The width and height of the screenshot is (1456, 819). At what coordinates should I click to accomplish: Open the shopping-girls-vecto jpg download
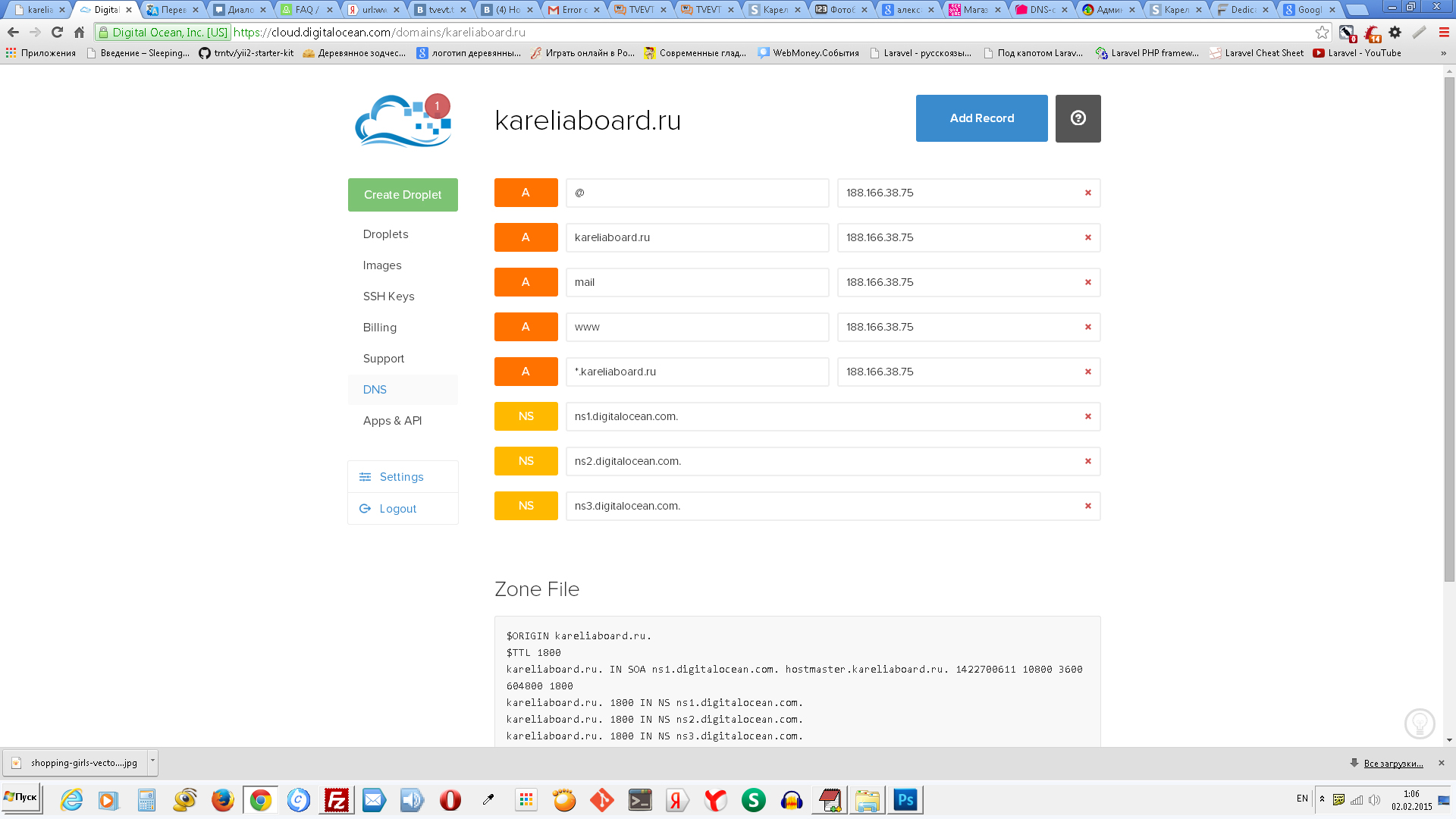75,763
